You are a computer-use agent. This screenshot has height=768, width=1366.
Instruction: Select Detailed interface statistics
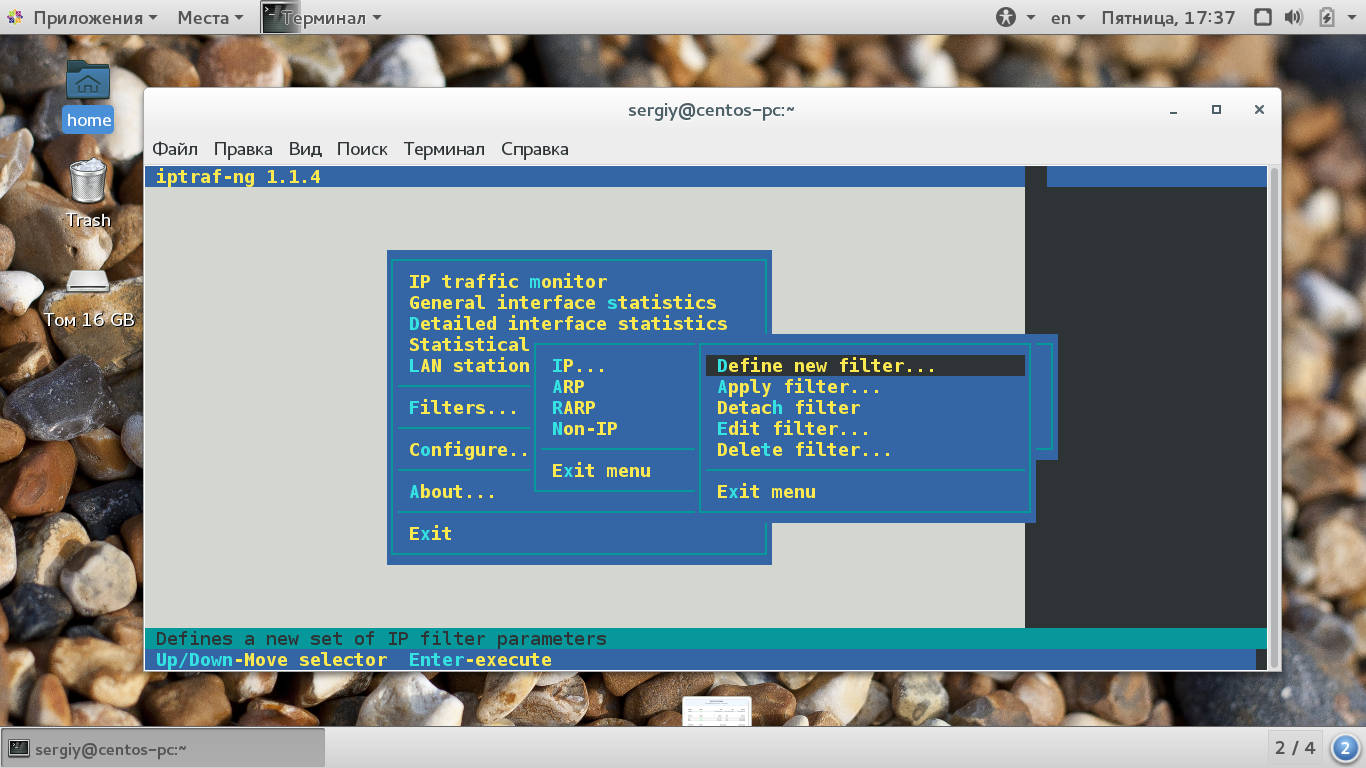[568, 324]
